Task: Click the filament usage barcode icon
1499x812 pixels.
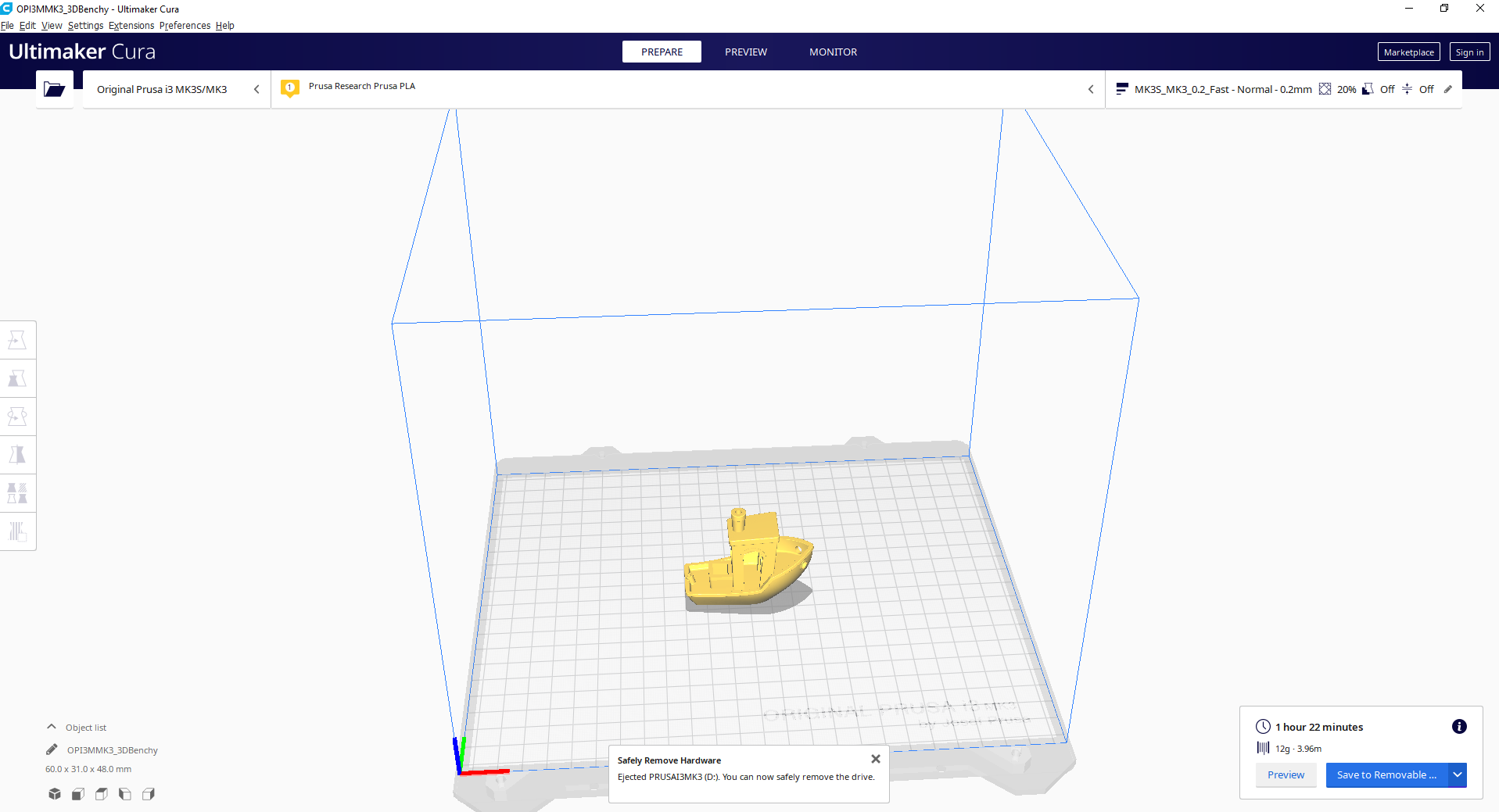Action: point(1263,748)
